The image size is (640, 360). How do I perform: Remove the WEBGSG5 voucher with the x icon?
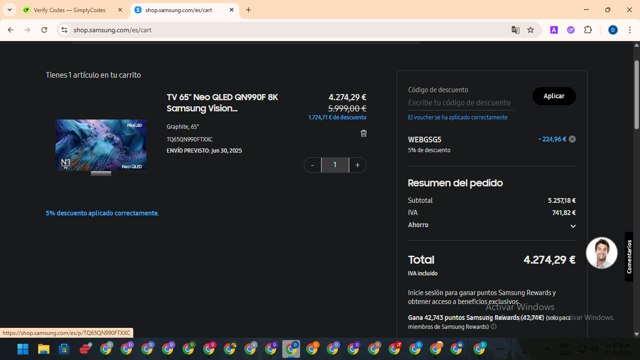572,139
